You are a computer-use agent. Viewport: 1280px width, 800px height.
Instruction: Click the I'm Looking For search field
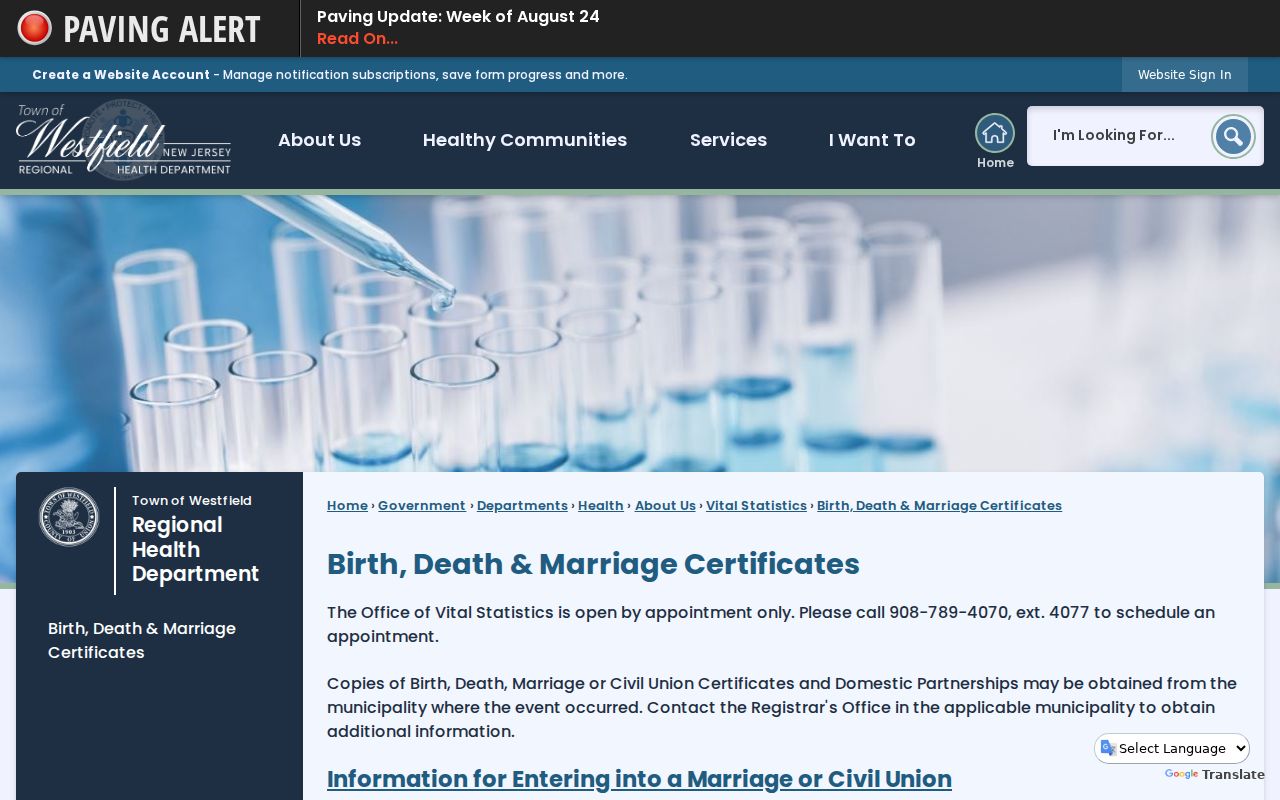[1118, 136]
